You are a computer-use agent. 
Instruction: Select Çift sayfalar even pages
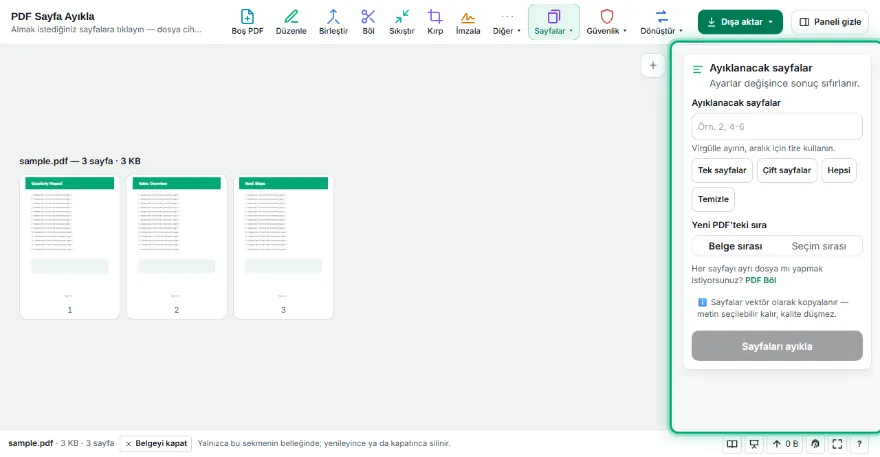tap(787, 170)
